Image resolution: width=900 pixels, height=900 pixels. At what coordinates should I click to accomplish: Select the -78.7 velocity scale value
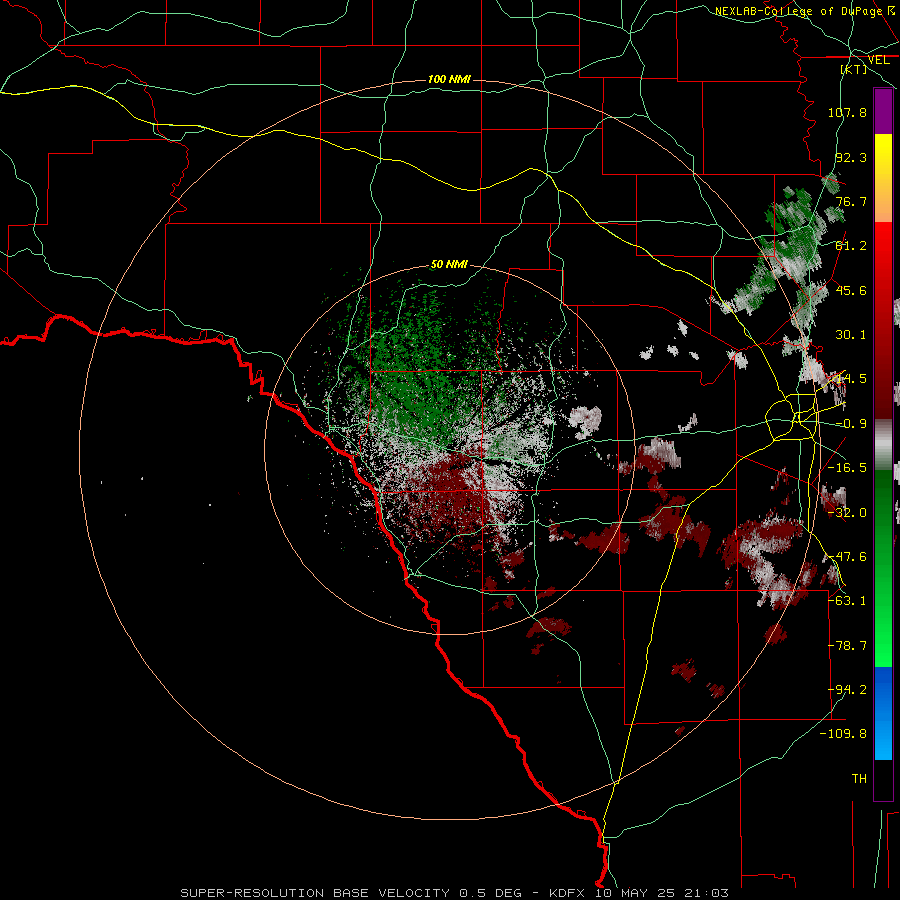coord(847,646)
